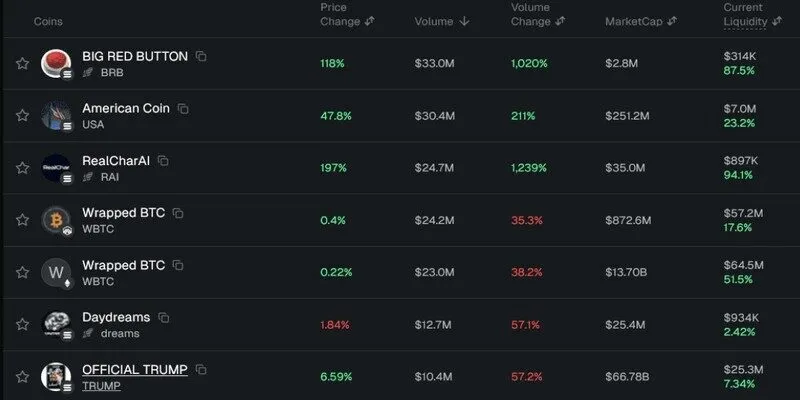The image size is (800, 400).
Task: Open BIG RED BUTTON coin name
Action: click(135, 56)
